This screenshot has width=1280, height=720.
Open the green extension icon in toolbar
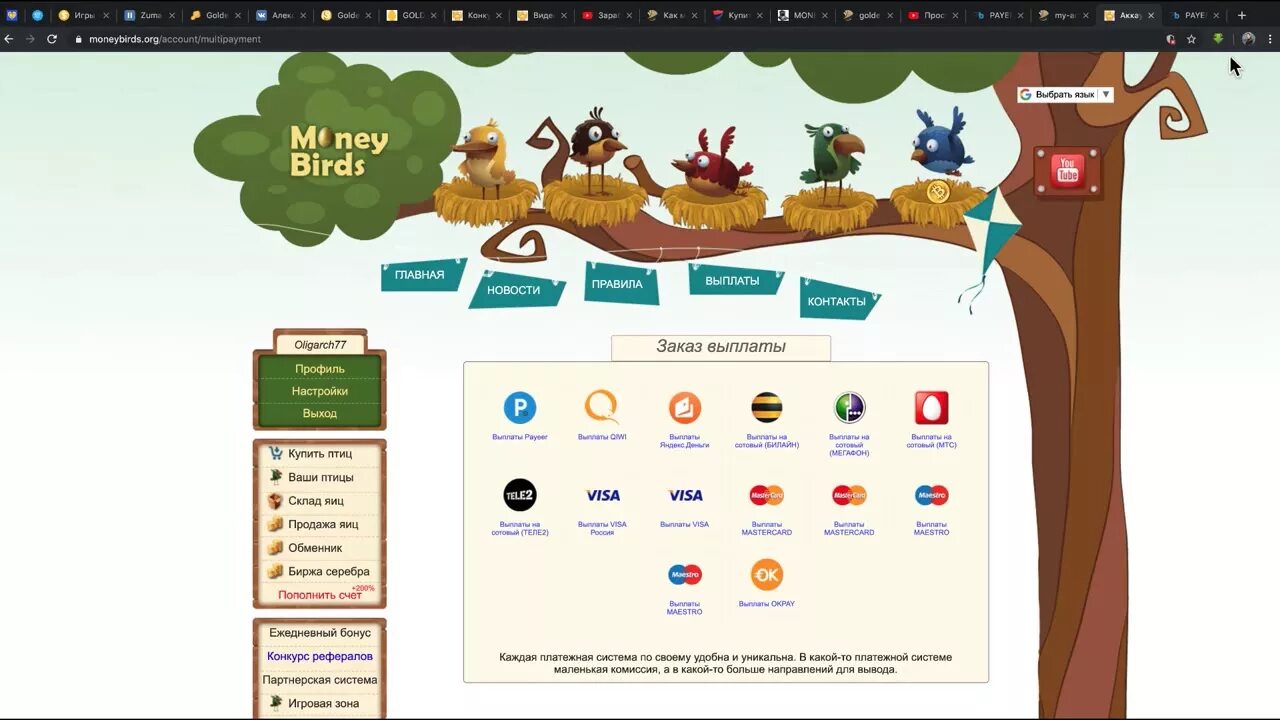[x=1218, y=39]
